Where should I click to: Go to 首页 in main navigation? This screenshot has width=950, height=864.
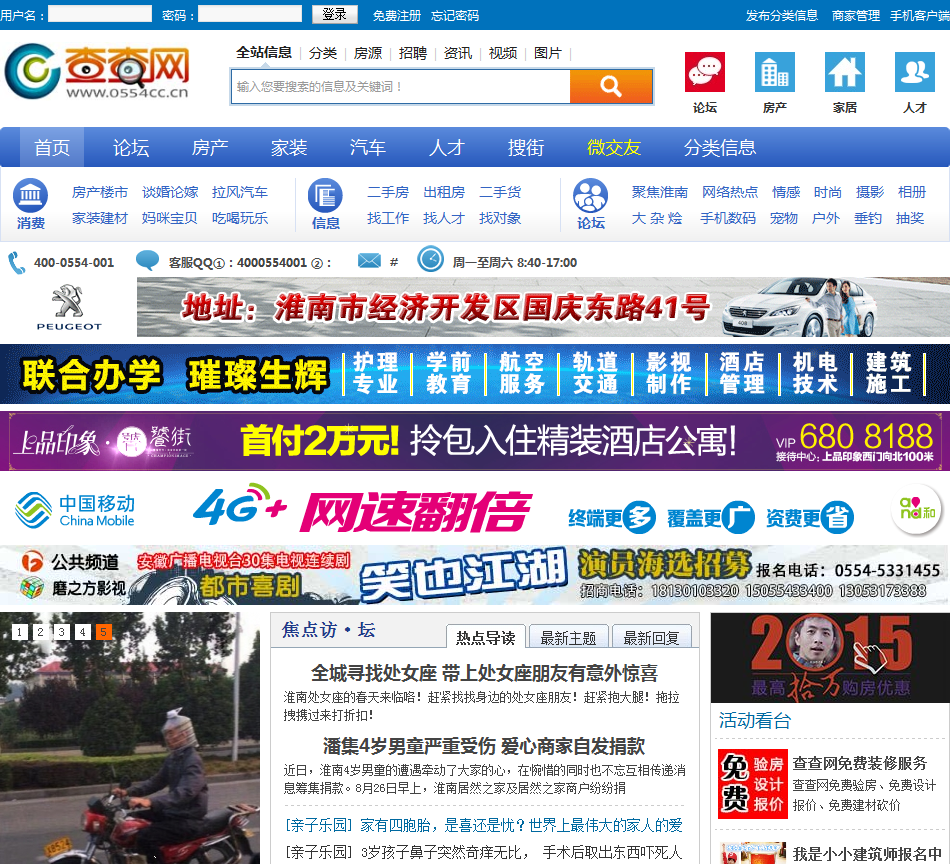[52, 147]
